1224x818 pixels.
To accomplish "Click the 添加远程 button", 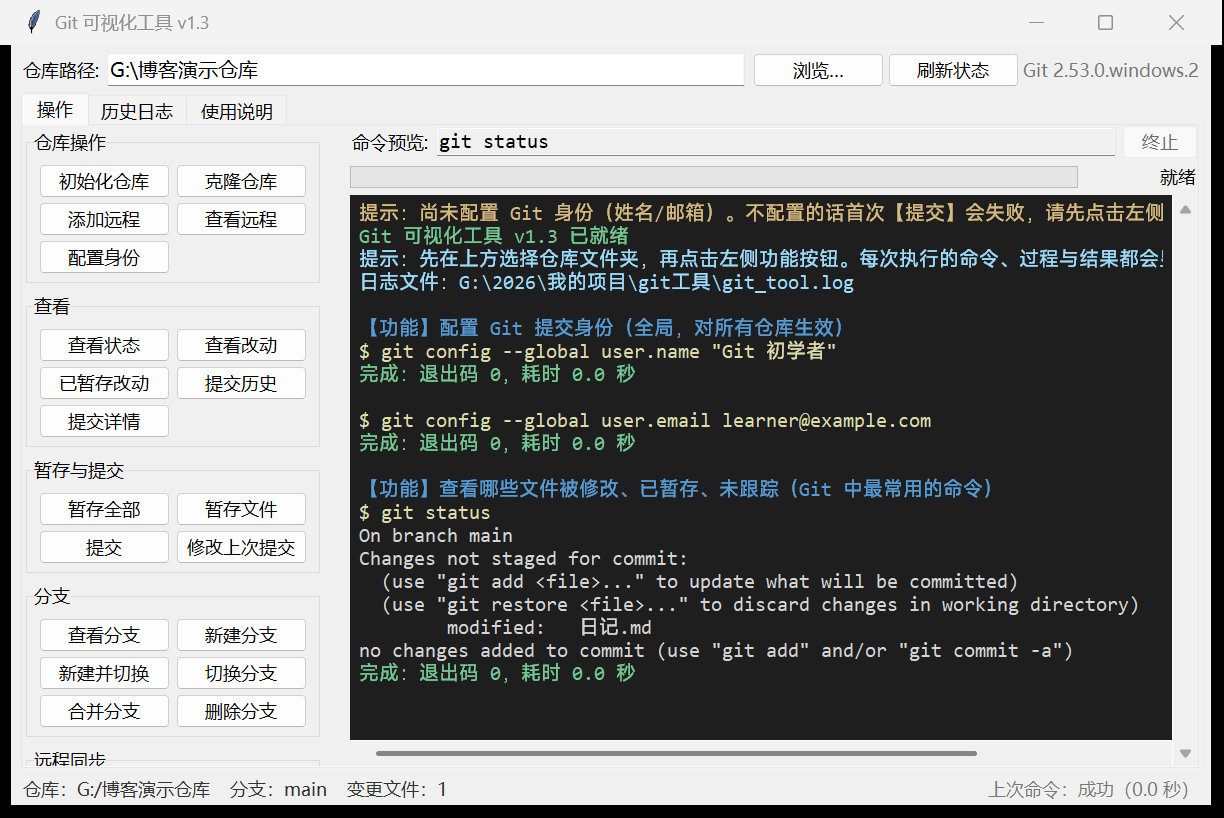I will pos(104,220).
